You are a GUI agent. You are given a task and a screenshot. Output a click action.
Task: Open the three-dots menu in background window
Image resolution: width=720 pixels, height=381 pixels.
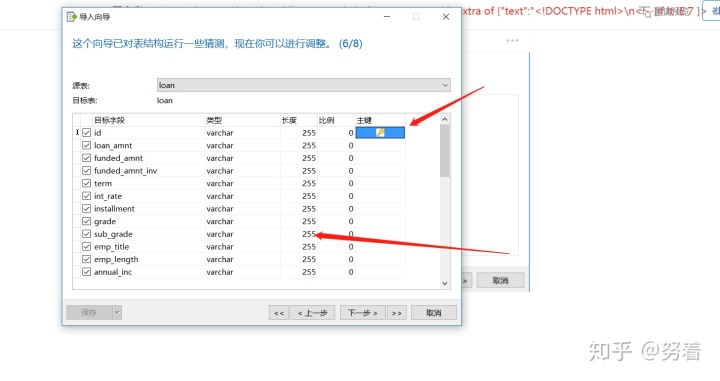[512, 40]
